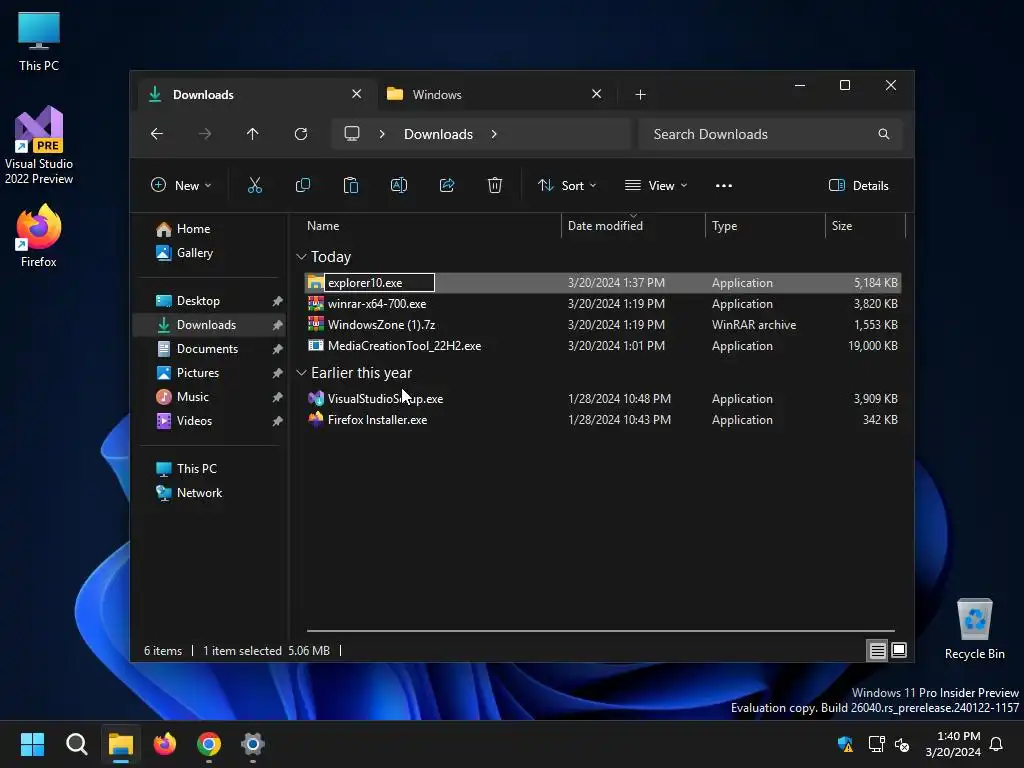This screenshot has width=1024, height=768.
Task: Open Settings gear on taskbar
Action: coord(253,744)
